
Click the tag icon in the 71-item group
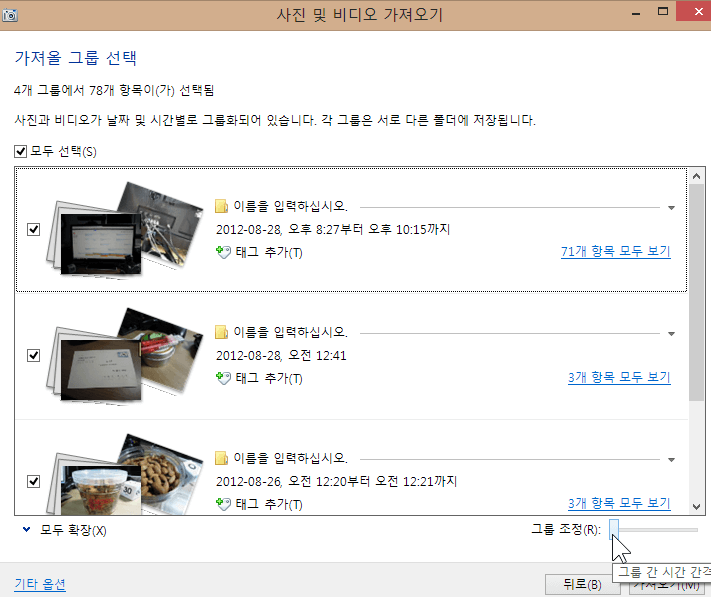[223, 252]
